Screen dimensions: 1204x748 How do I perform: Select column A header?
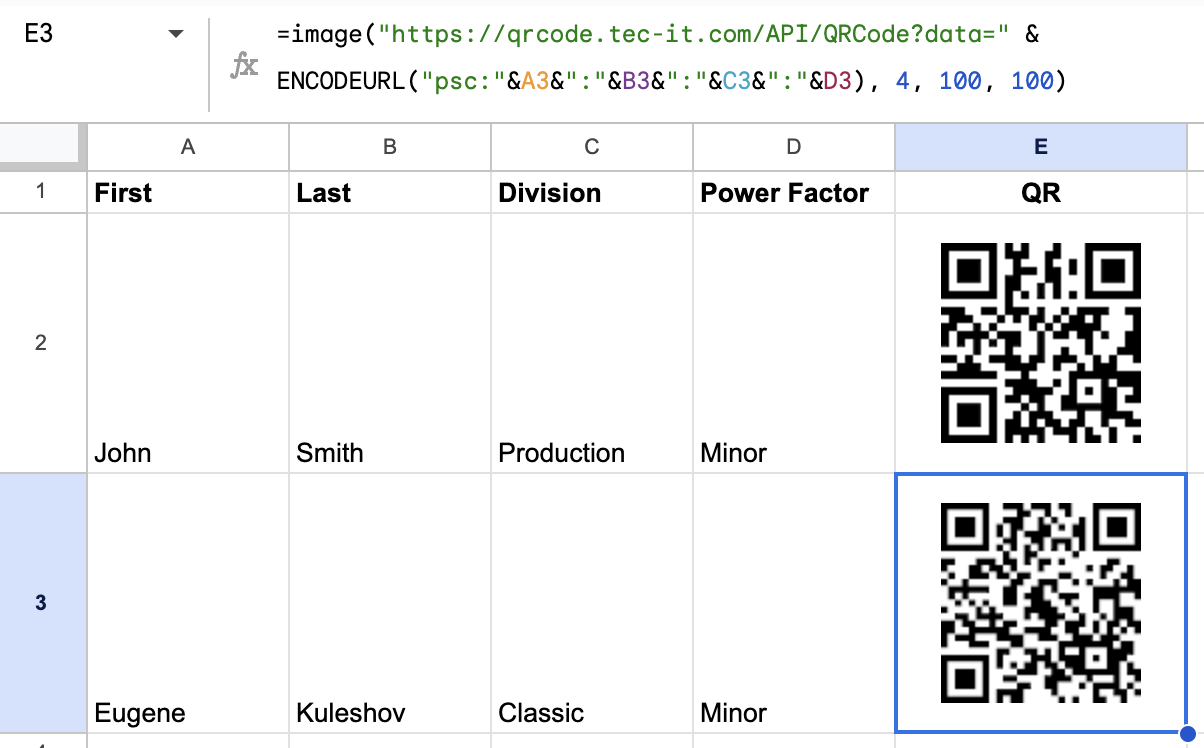[x=188, y=147]
